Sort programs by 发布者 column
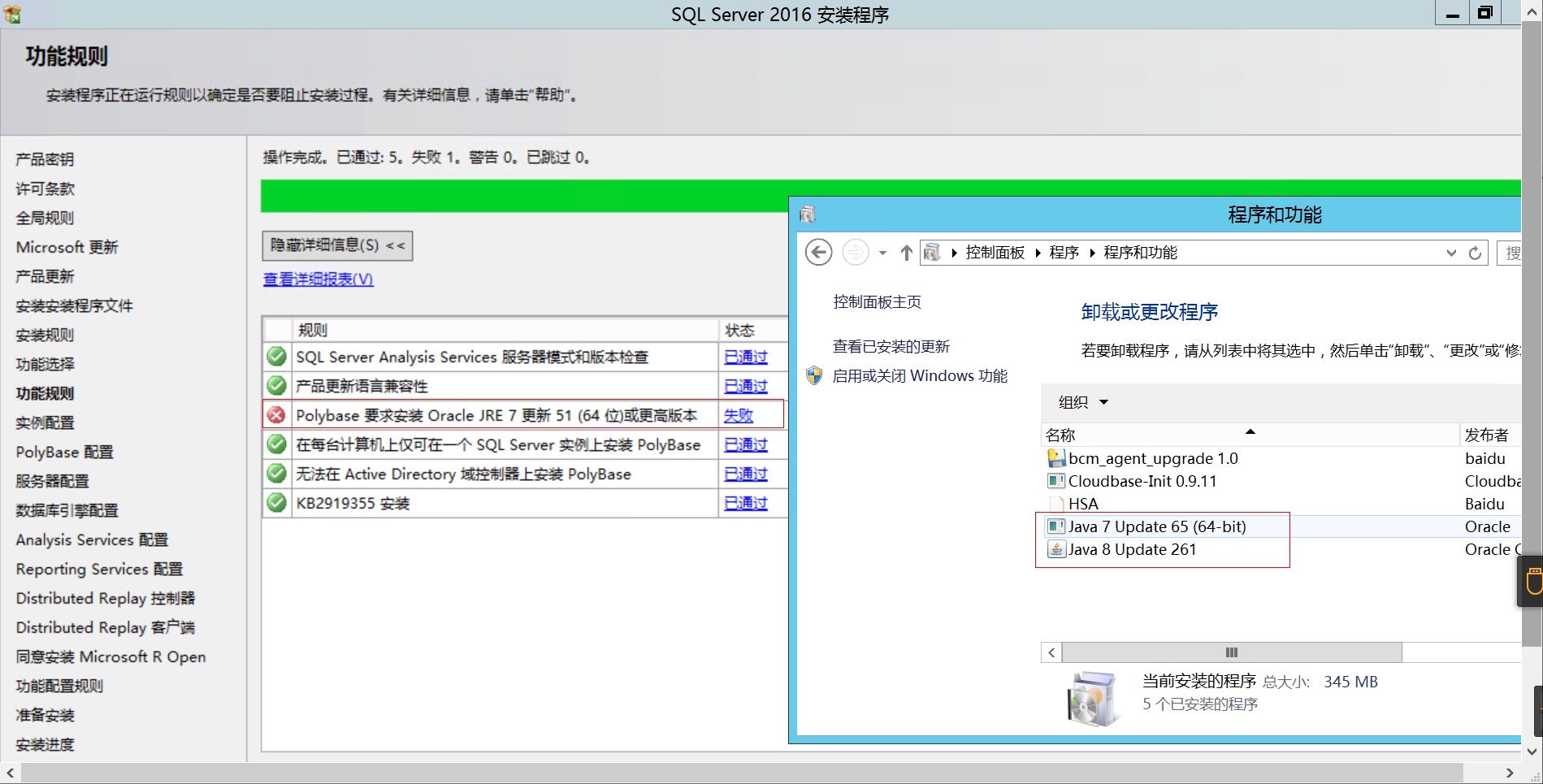The image size is (1543, 784). tap(1490, 435)
